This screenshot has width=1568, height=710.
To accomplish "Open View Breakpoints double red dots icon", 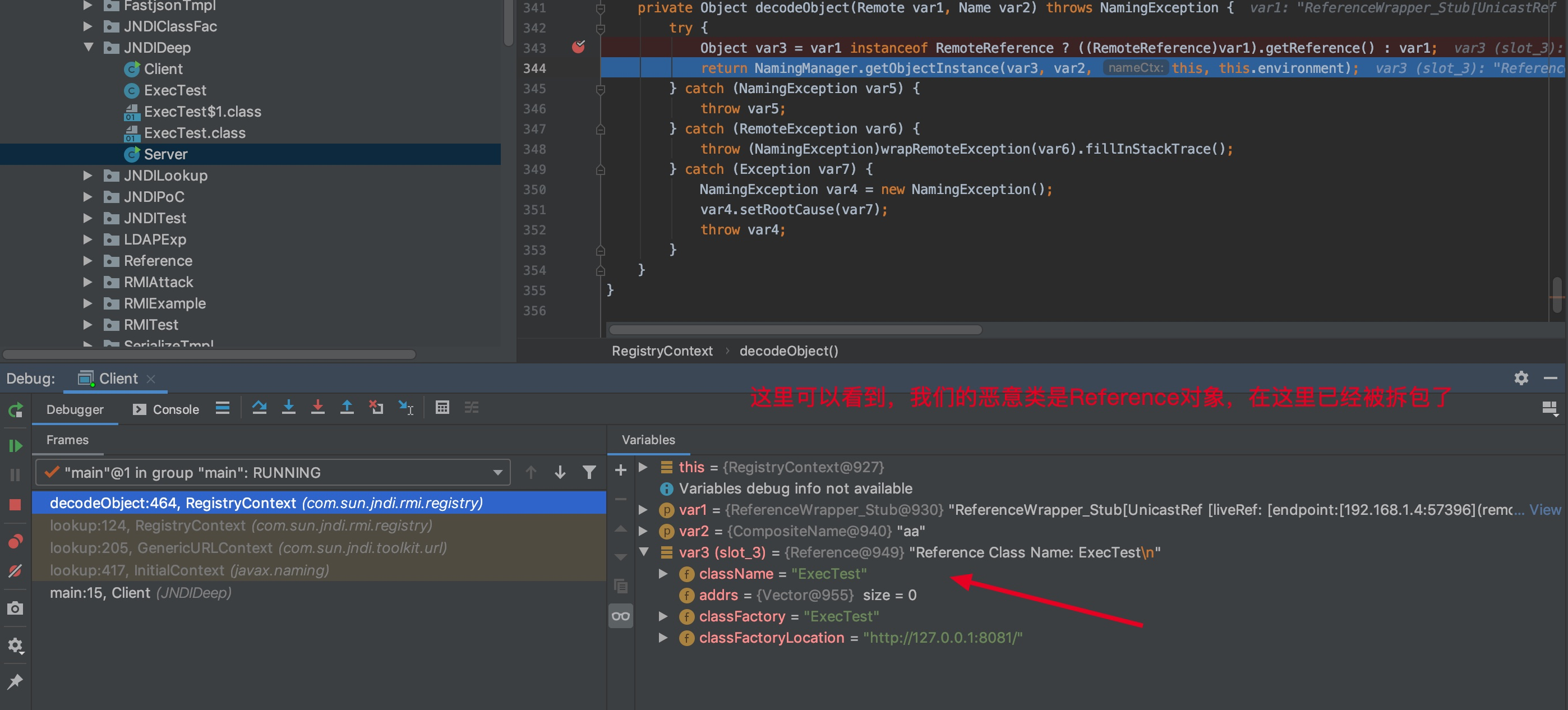I will point(15,541).
